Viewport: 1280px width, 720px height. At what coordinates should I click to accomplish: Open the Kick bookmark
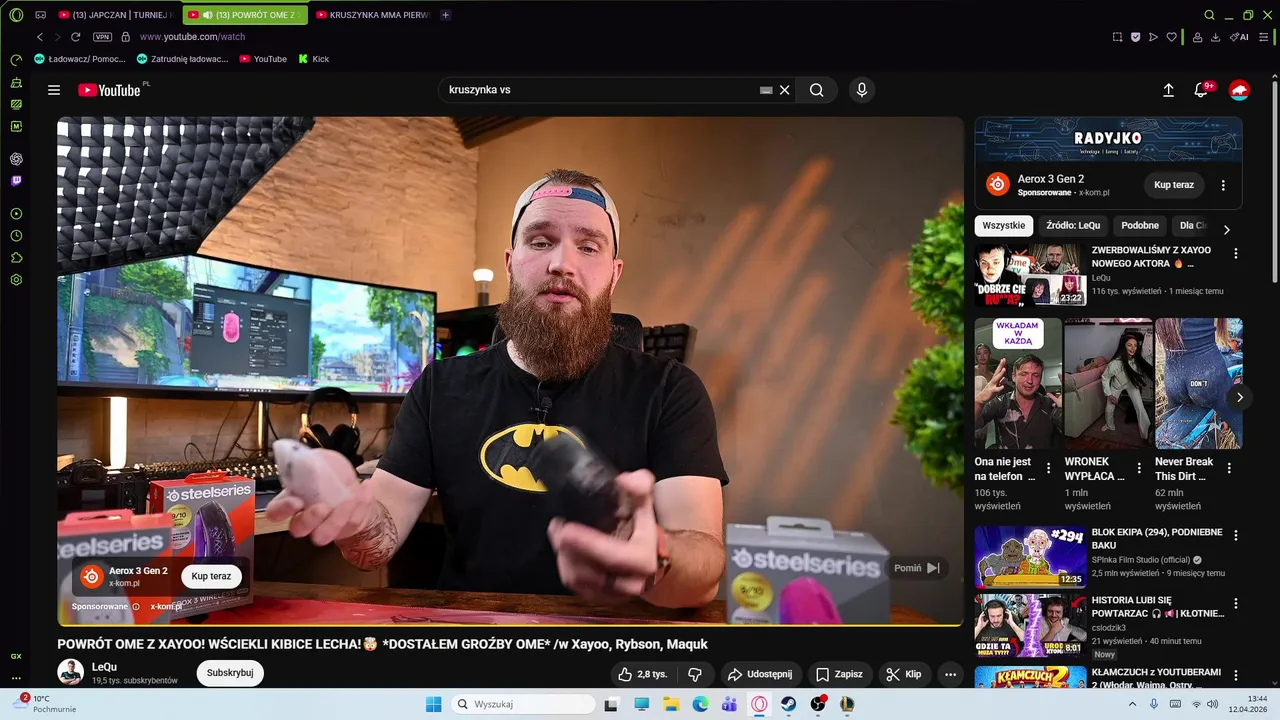313,59
